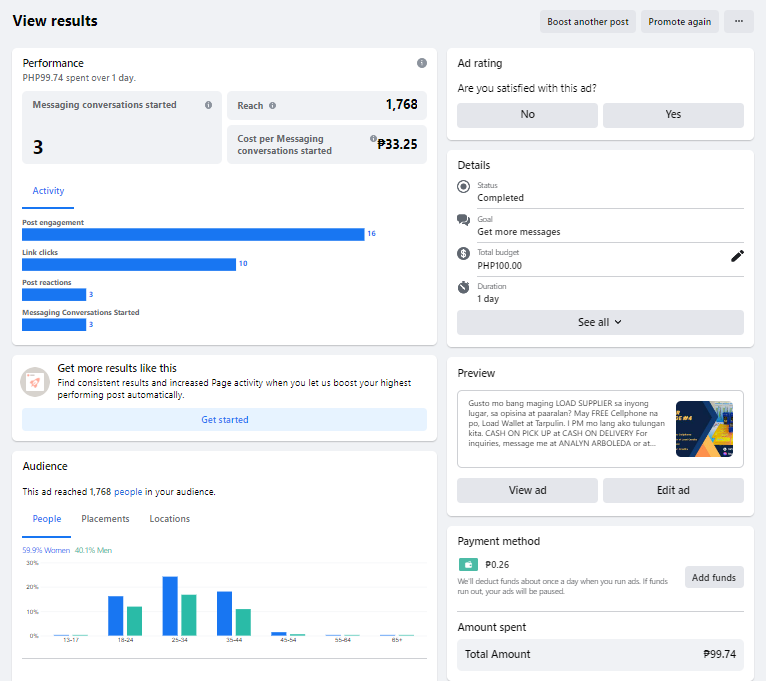Expand details with See all
766x681 pixels.
(600, 322)
